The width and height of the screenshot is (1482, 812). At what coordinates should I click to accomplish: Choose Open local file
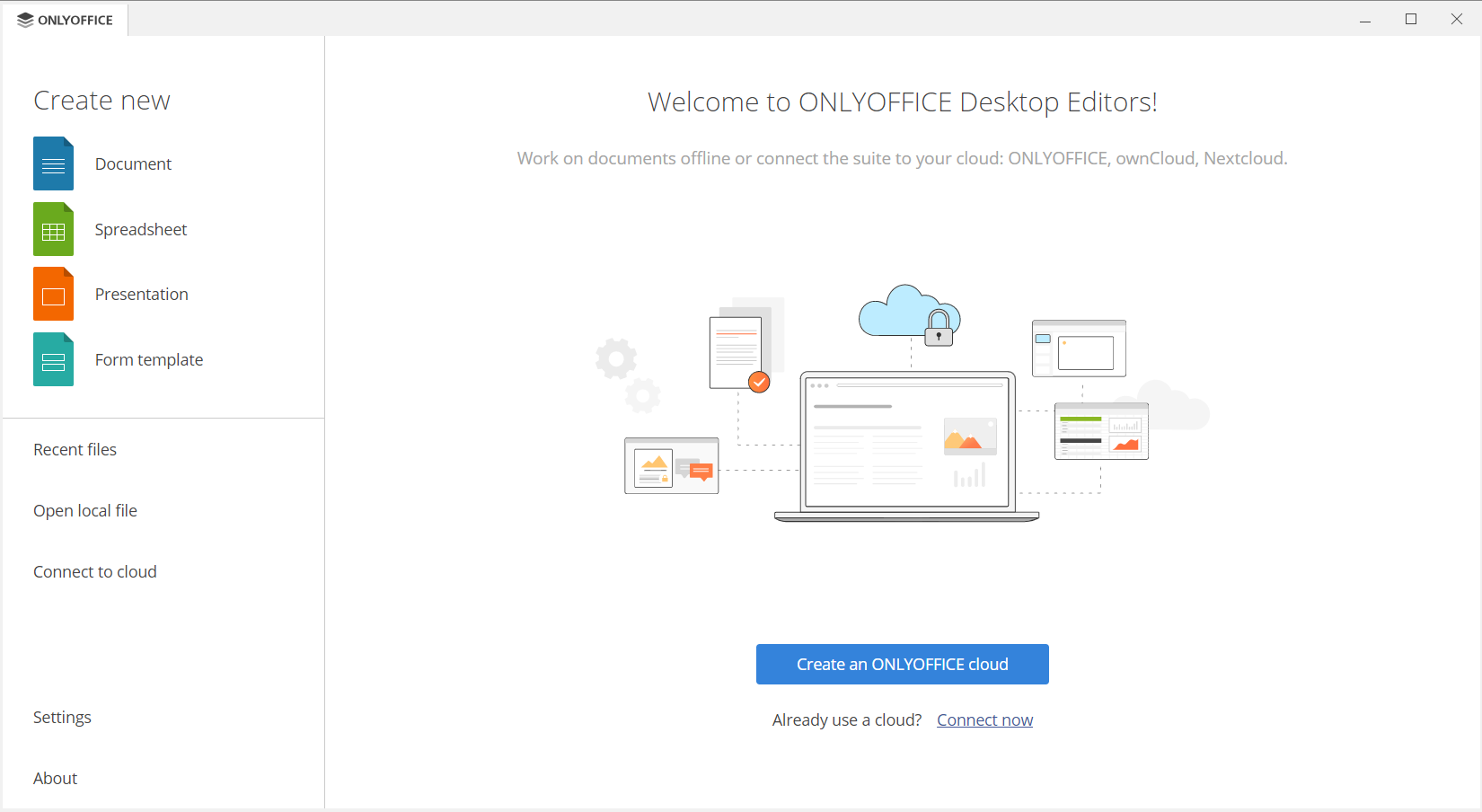pos(85,510)
